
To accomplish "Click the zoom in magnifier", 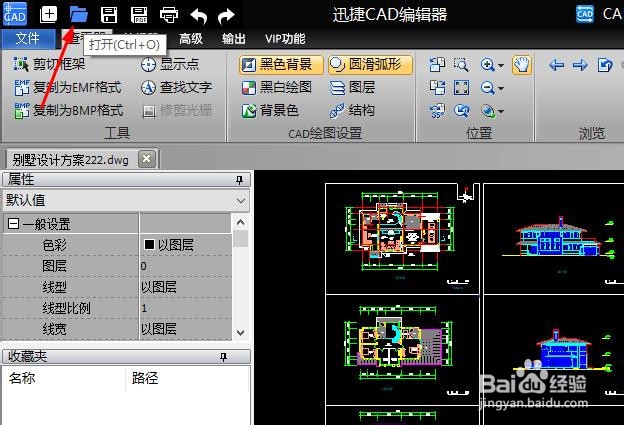I will 488,64.
